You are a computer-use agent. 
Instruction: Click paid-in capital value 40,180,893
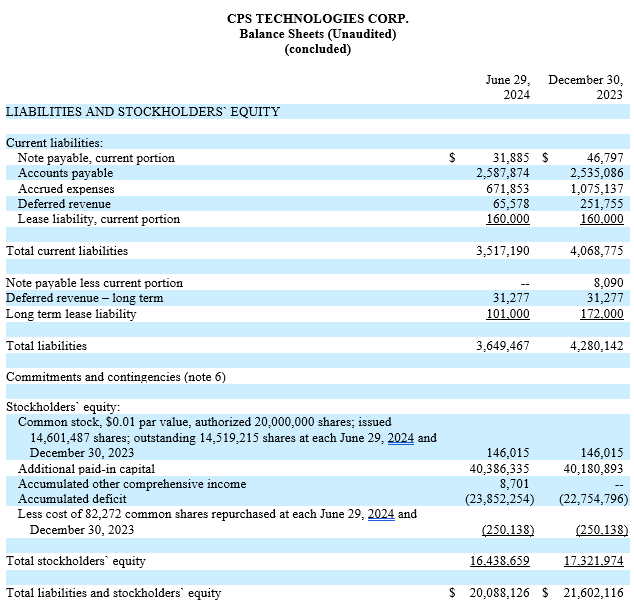pos(594,469)
